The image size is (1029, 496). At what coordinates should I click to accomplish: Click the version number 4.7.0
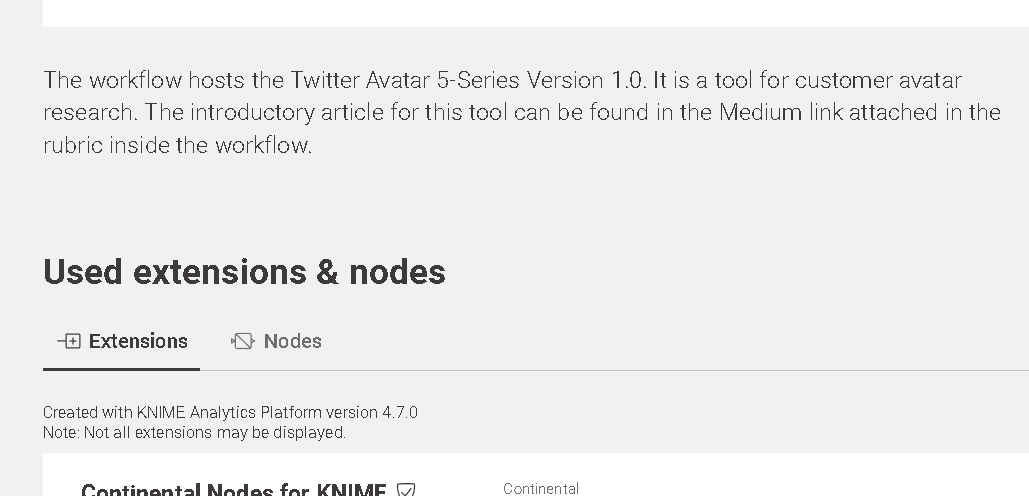399,412
